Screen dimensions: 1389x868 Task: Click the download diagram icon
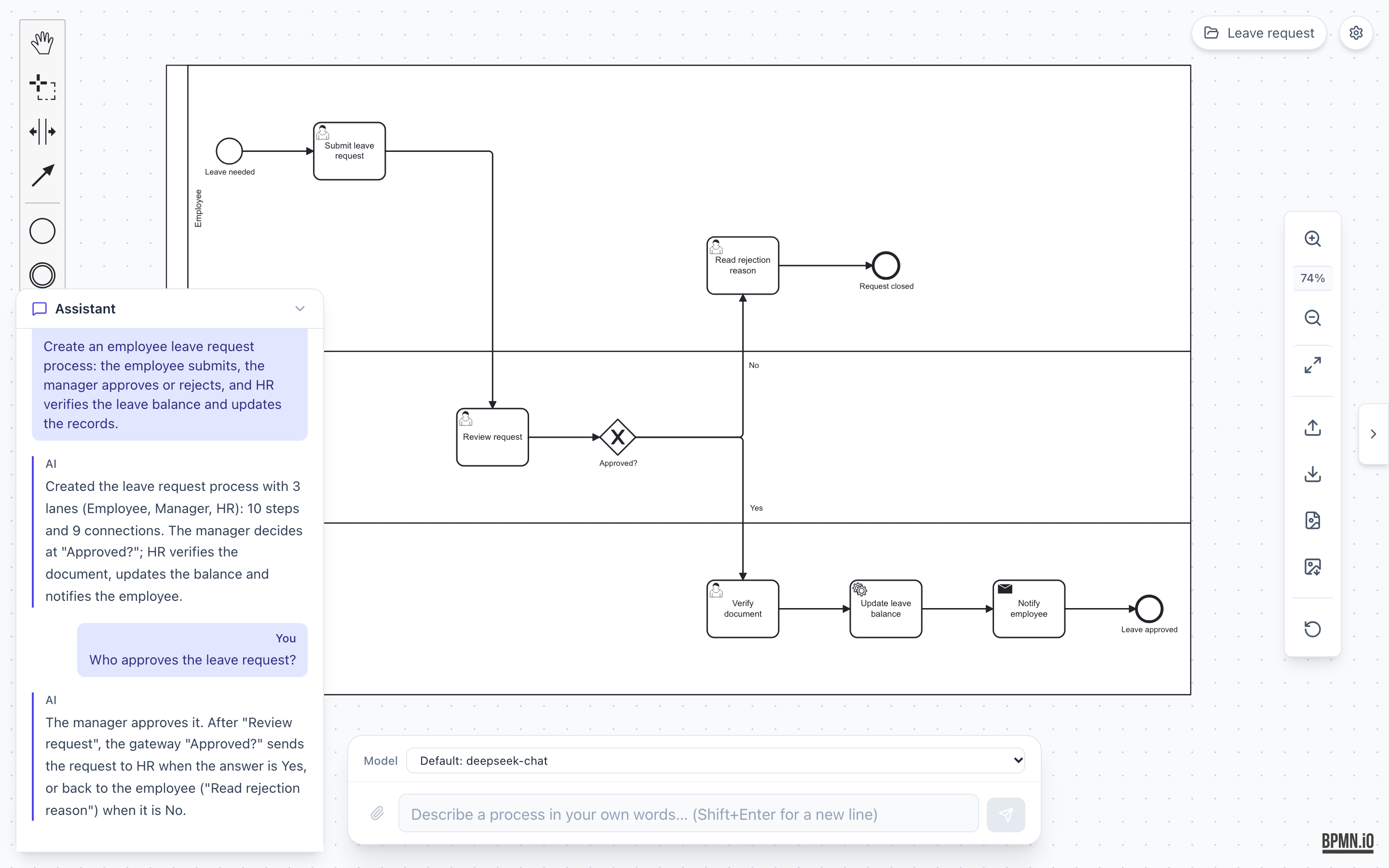tap(1312, 474)
